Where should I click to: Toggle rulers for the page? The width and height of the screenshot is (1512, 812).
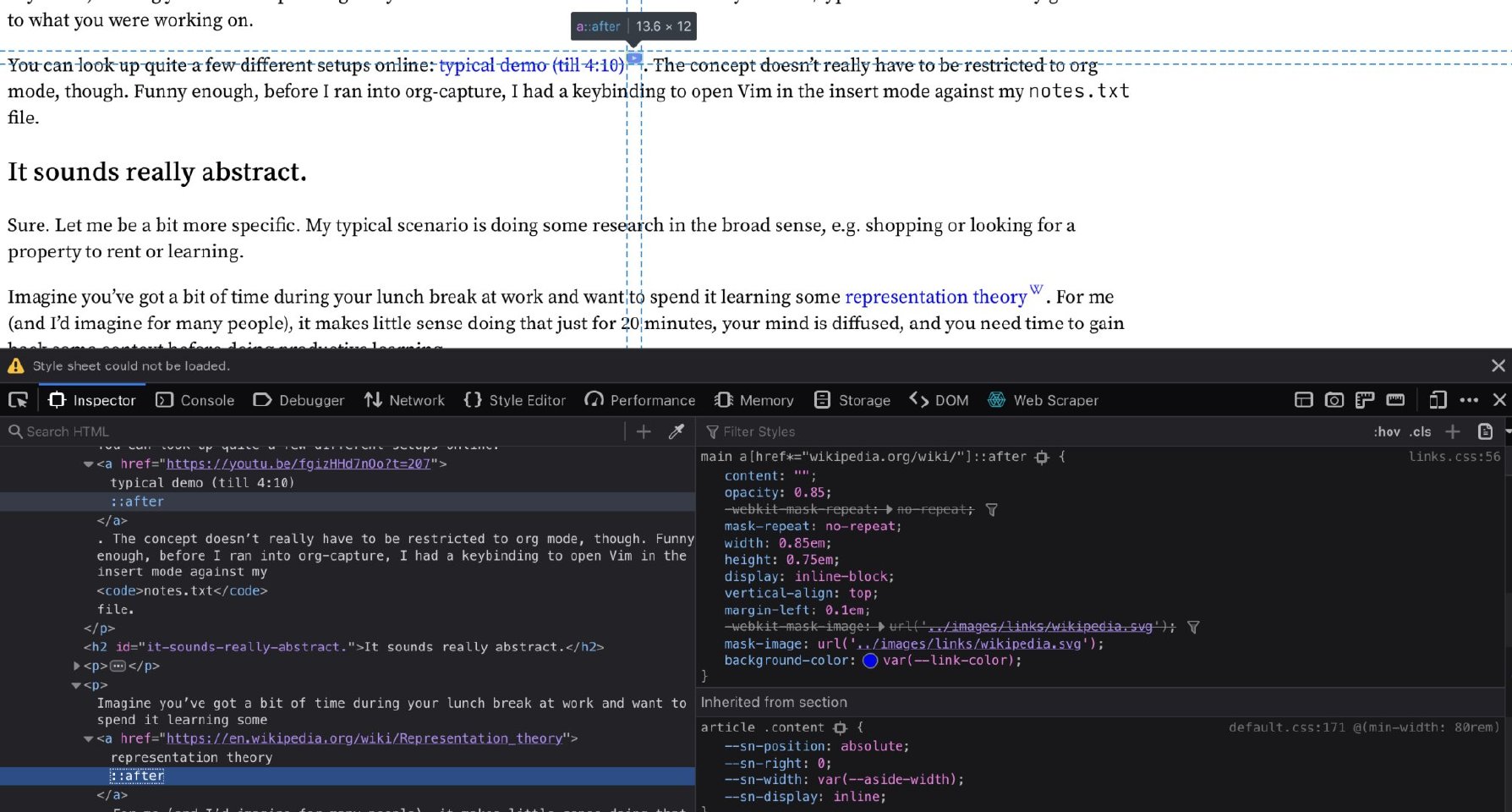[x=1364, y=400]
